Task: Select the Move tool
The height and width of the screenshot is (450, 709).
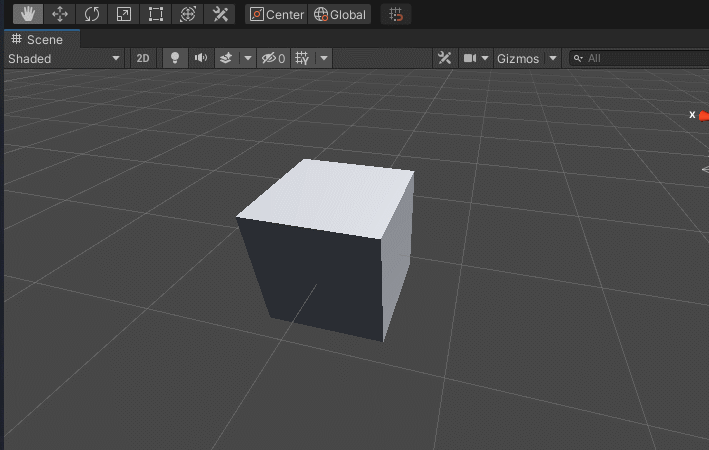Action: [60, 14]
